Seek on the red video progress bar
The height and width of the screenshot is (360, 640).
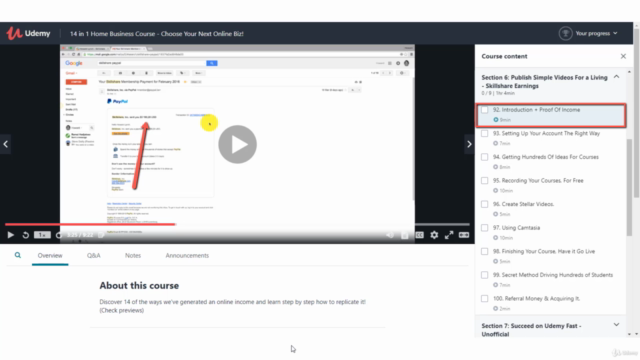tap(90, 224)
